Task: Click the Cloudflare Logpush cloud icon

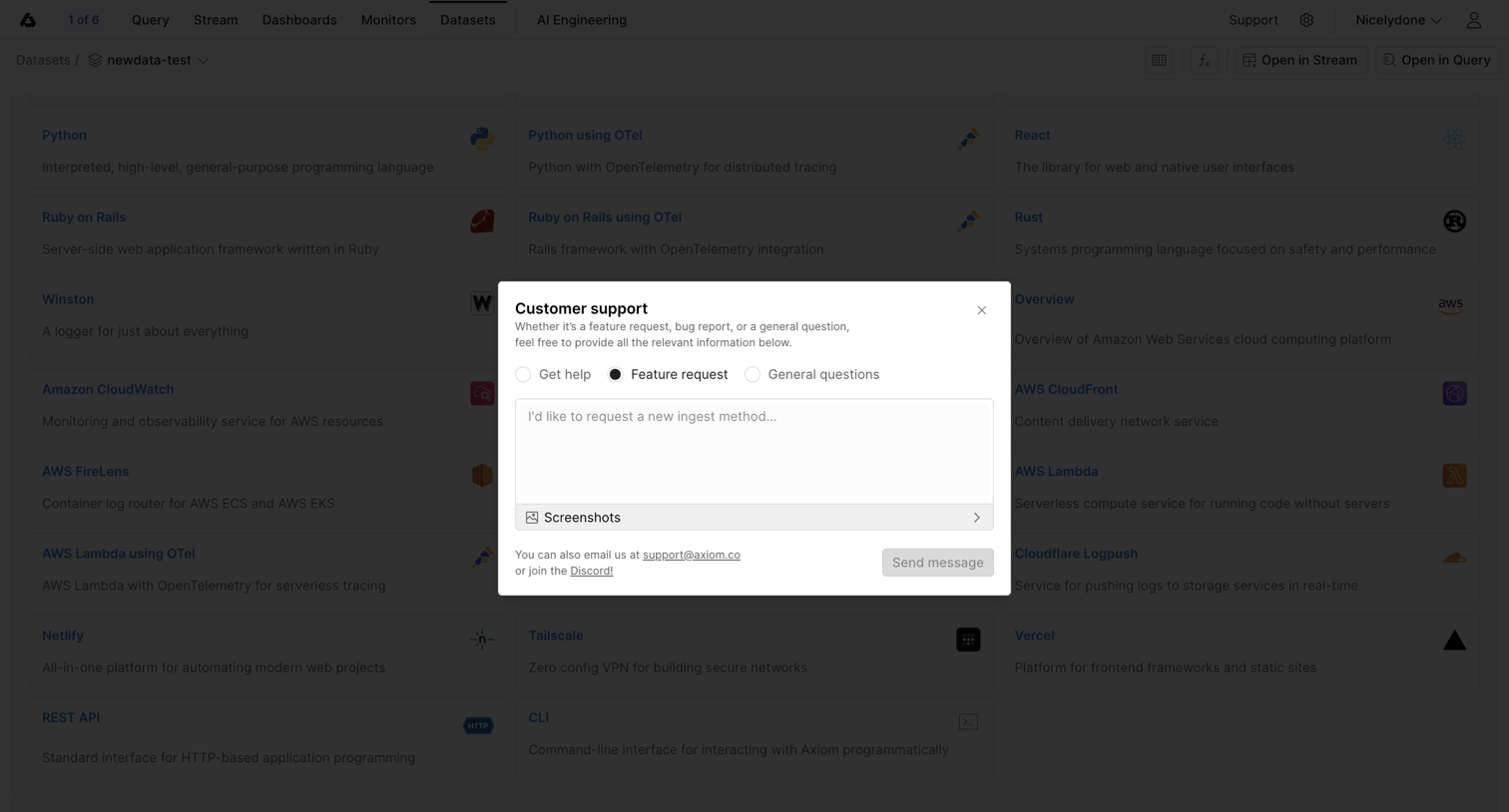Action: tap(1454, 557)
